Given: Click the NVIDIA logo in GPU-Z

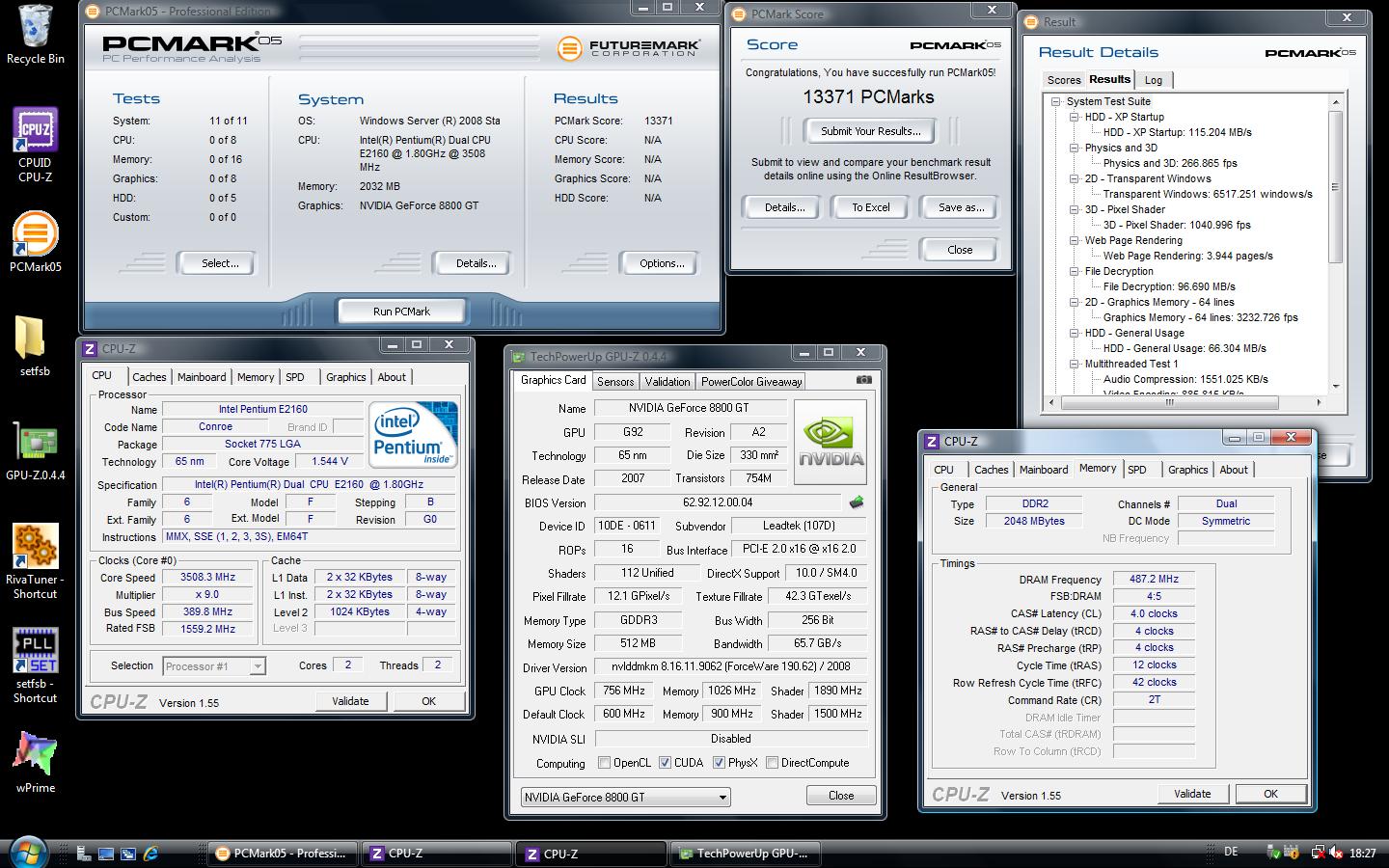Looking at the screenshot, I should [831, 441].
